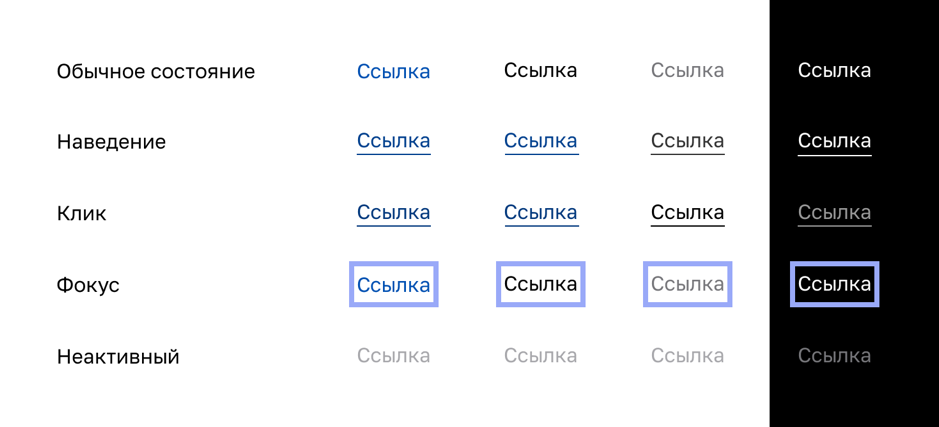Click the black link in Обычное состояние row

540,71
